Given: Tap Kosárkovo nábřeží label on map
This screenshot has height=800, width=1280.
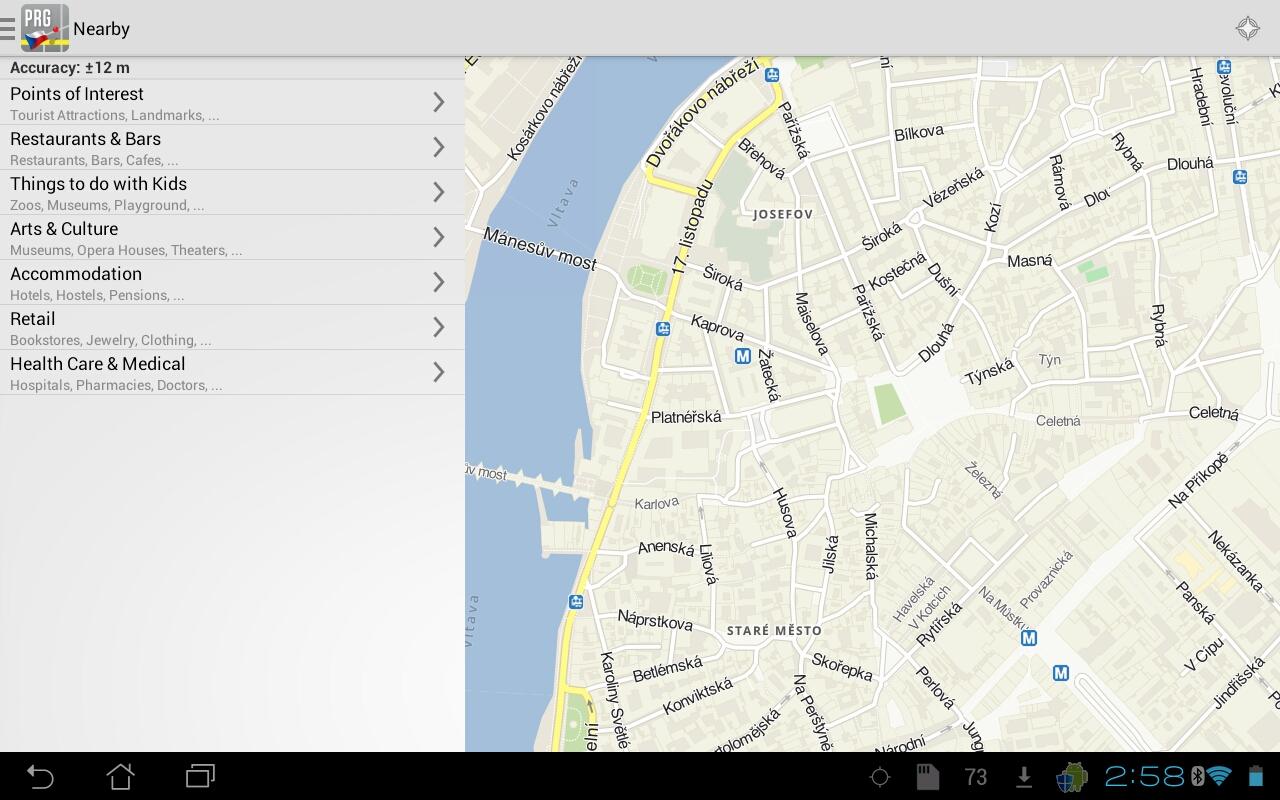Looking at the screenshot, I should coord(545,109).
